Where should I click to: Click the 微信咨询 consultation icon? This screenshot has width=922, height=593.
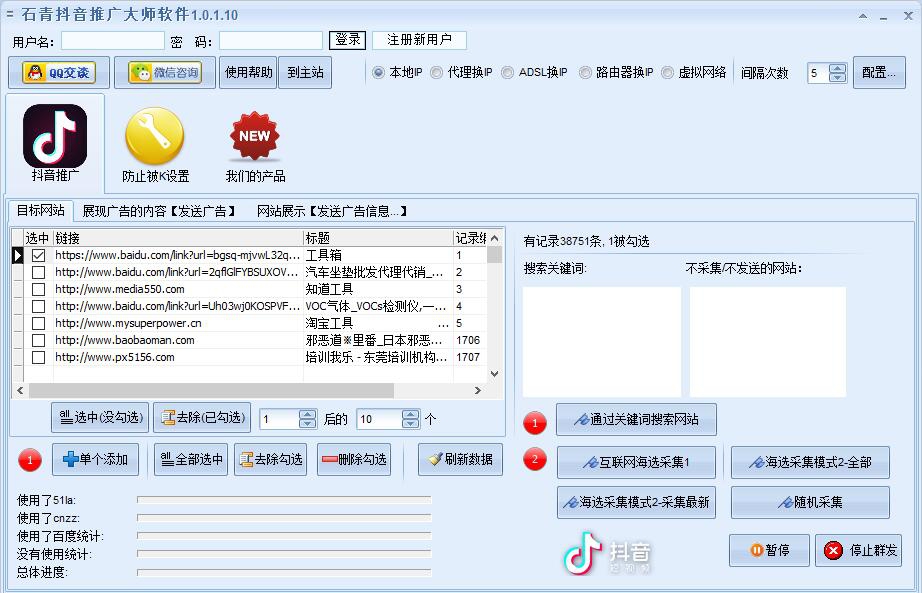[166, 72]
